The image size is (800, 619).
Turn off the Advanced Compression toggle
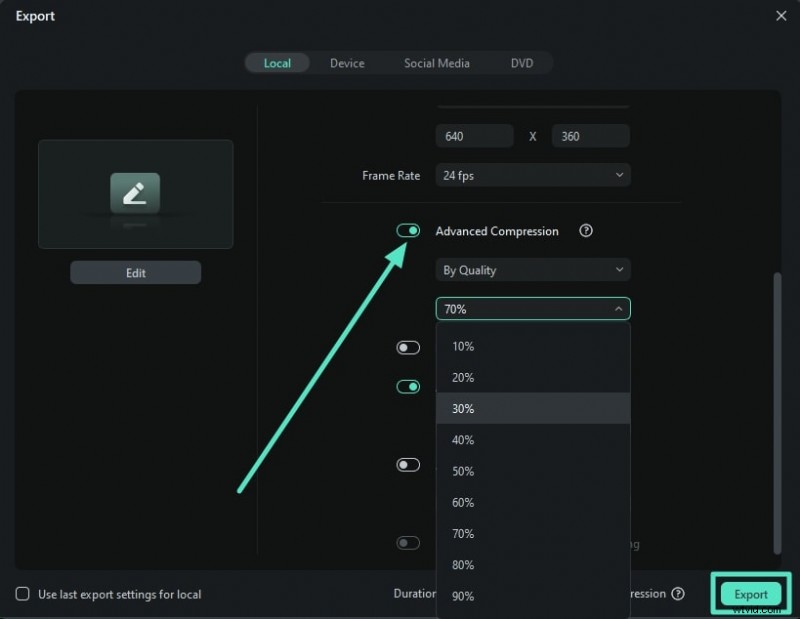point(408,231)
